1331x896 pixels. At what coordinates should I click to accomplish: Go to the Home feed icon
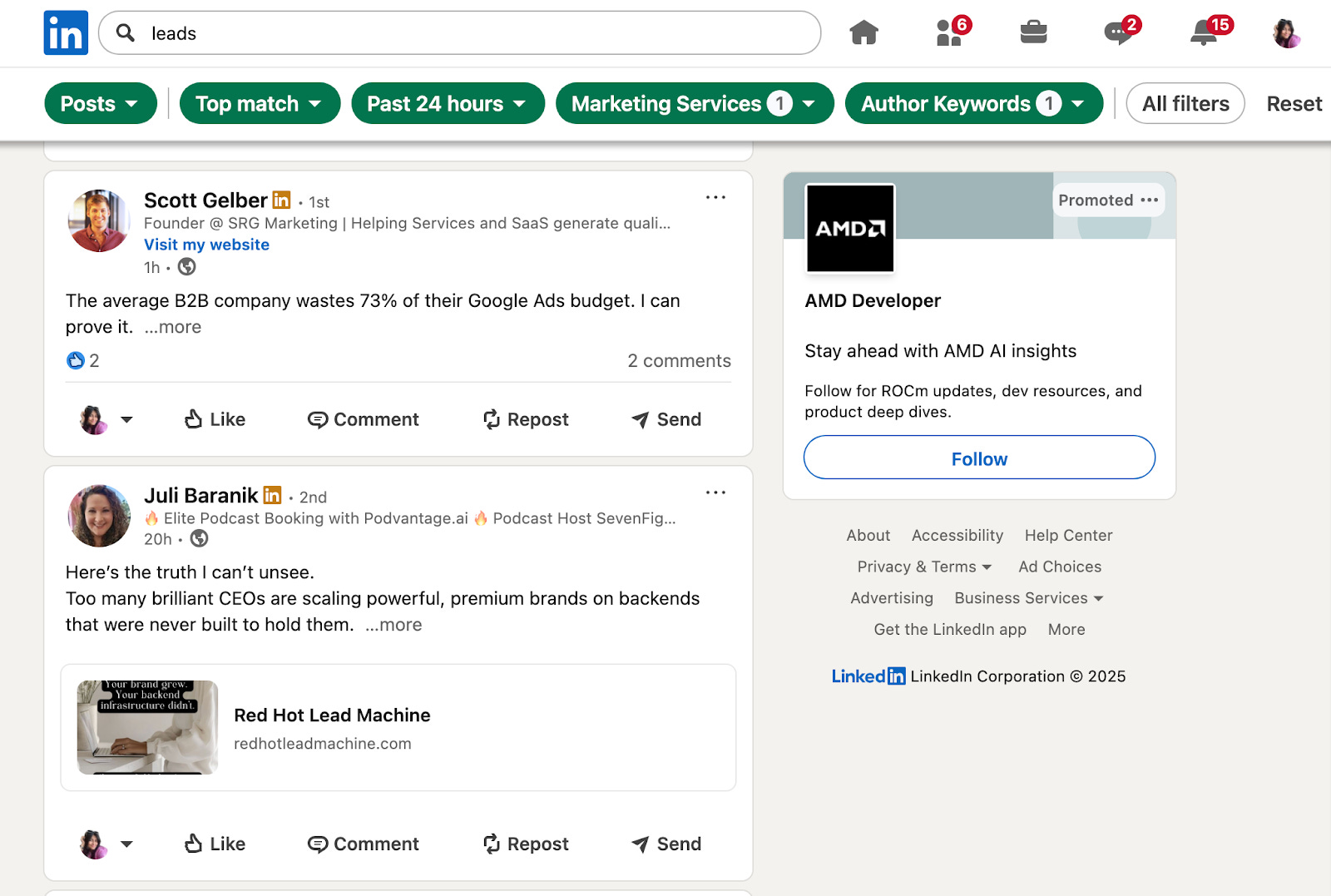tap(863, 32)
